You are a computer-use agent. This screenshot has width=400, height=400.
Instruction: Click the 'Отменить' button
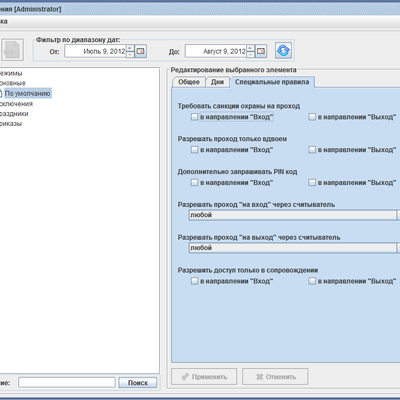point(275,377)
